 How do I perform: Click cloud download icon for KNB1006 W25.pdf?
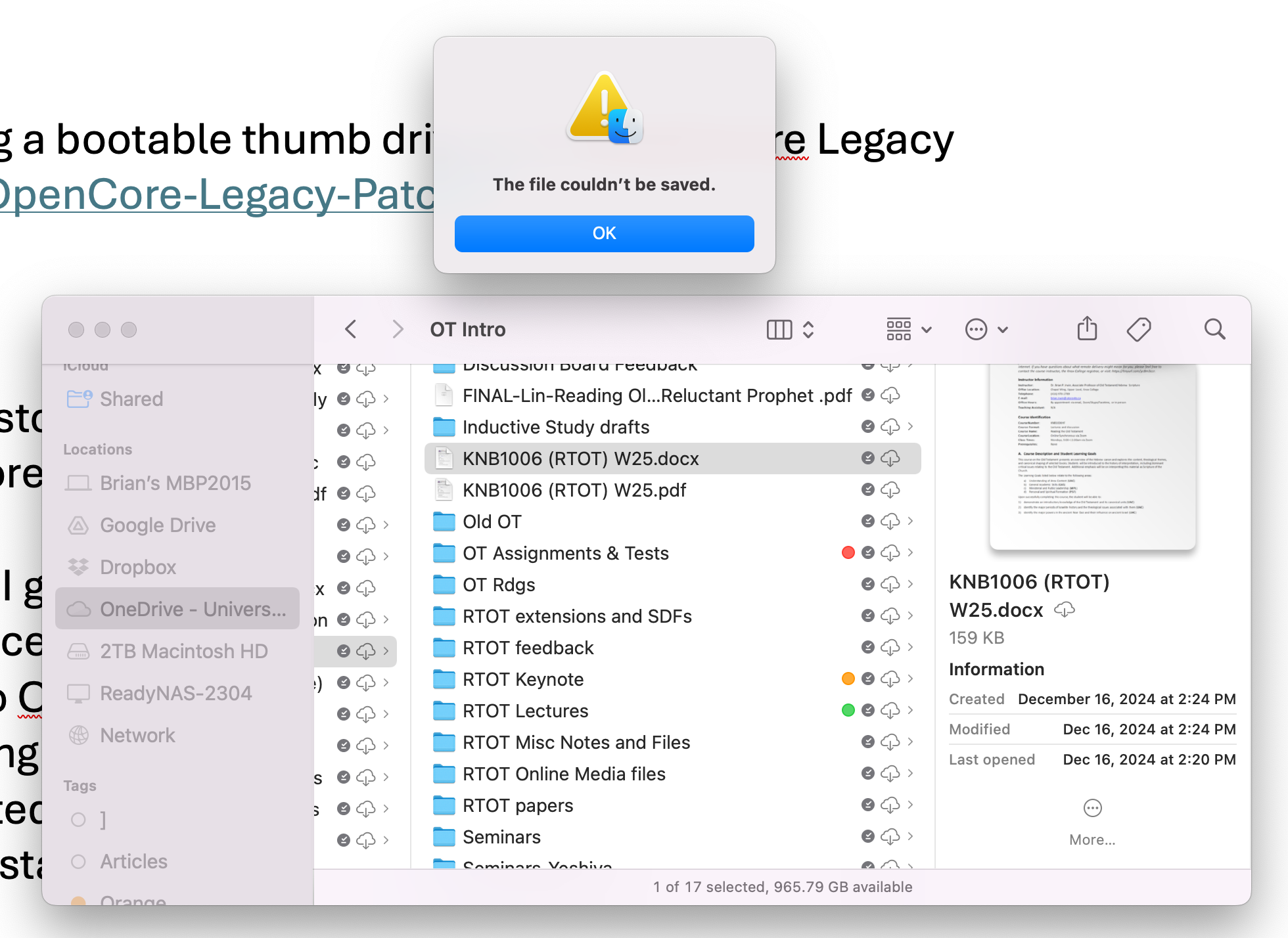[x=890, y=490]
